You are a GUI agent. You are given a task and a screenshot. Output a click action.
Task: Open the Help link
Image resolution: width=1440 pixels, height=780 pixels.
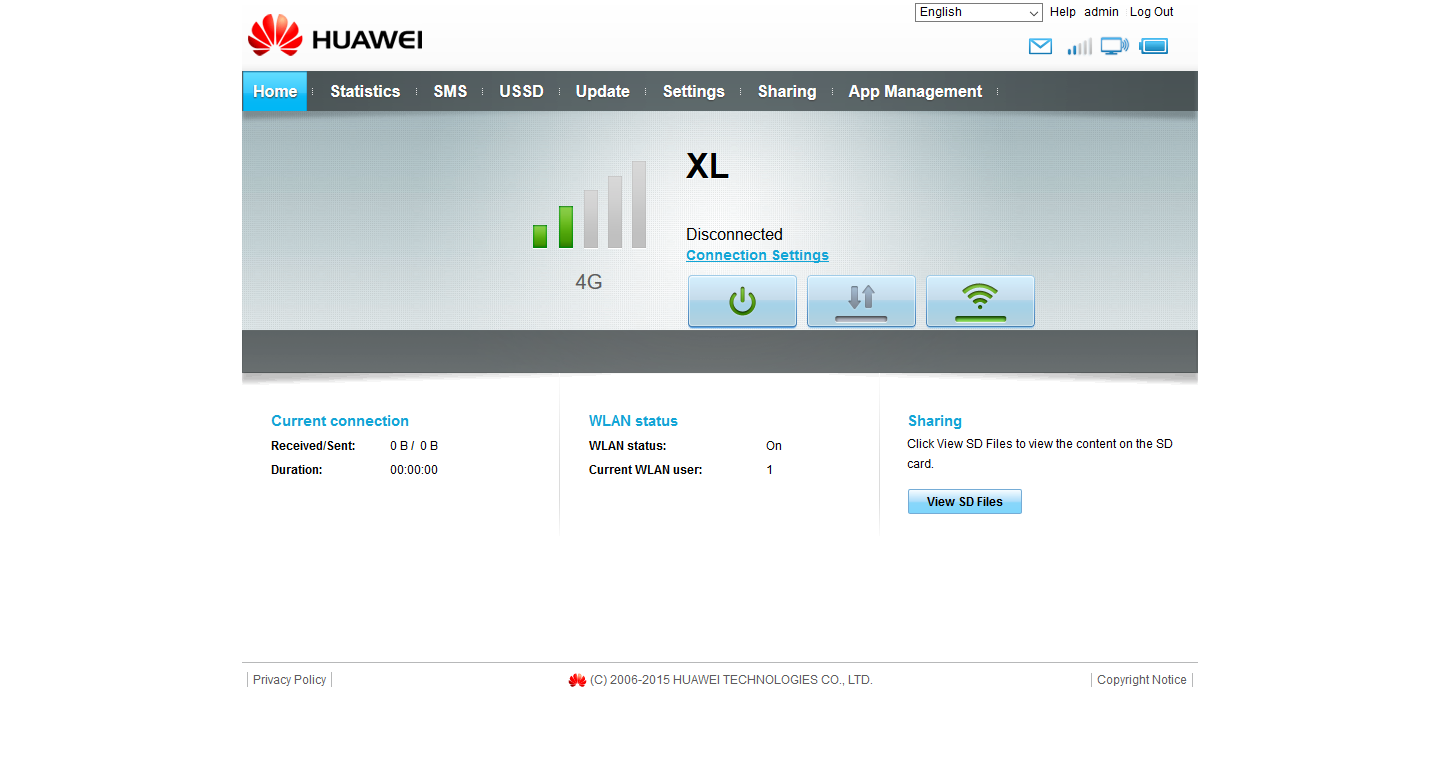click(1062, 12)
